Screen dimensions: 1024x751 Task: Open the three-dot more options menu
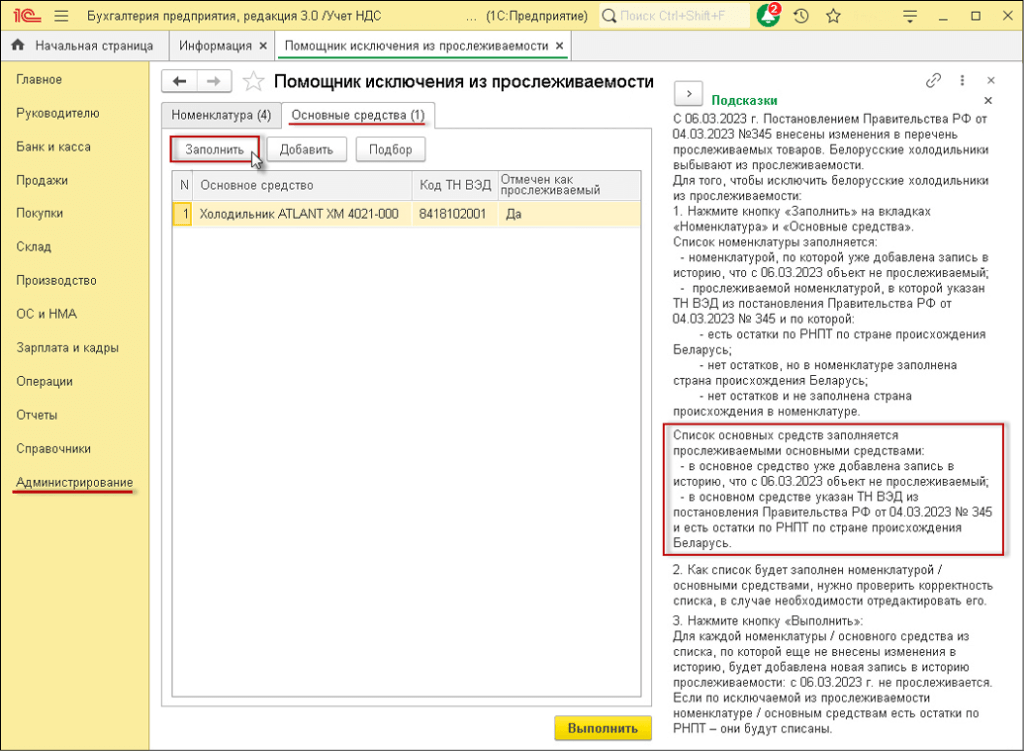point(962,80)
